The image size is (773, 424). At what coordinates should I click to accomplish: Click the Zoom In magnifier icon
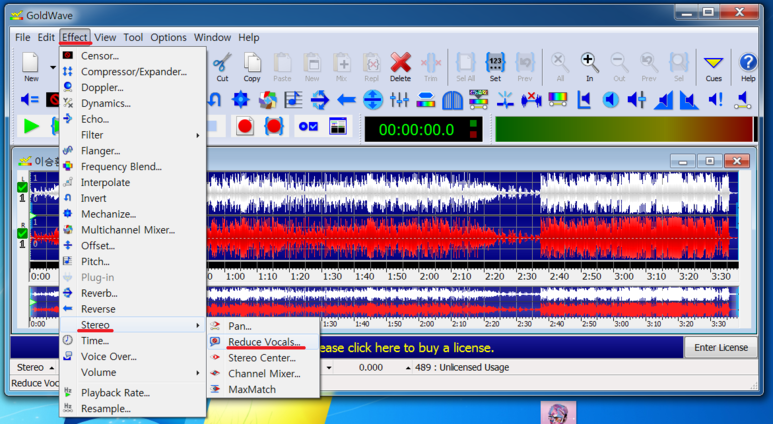(589, 63)
